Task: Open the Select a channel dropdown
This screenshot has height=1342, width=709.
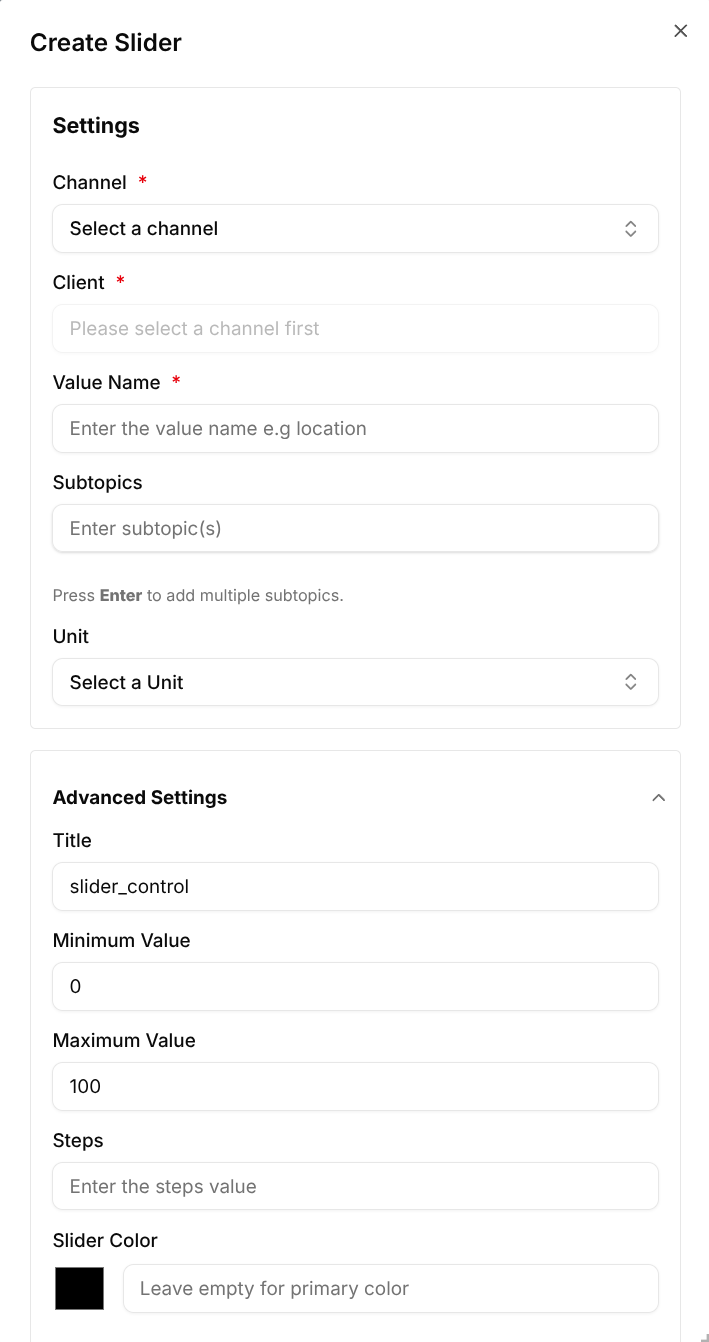Action: [x=355, y=228]
